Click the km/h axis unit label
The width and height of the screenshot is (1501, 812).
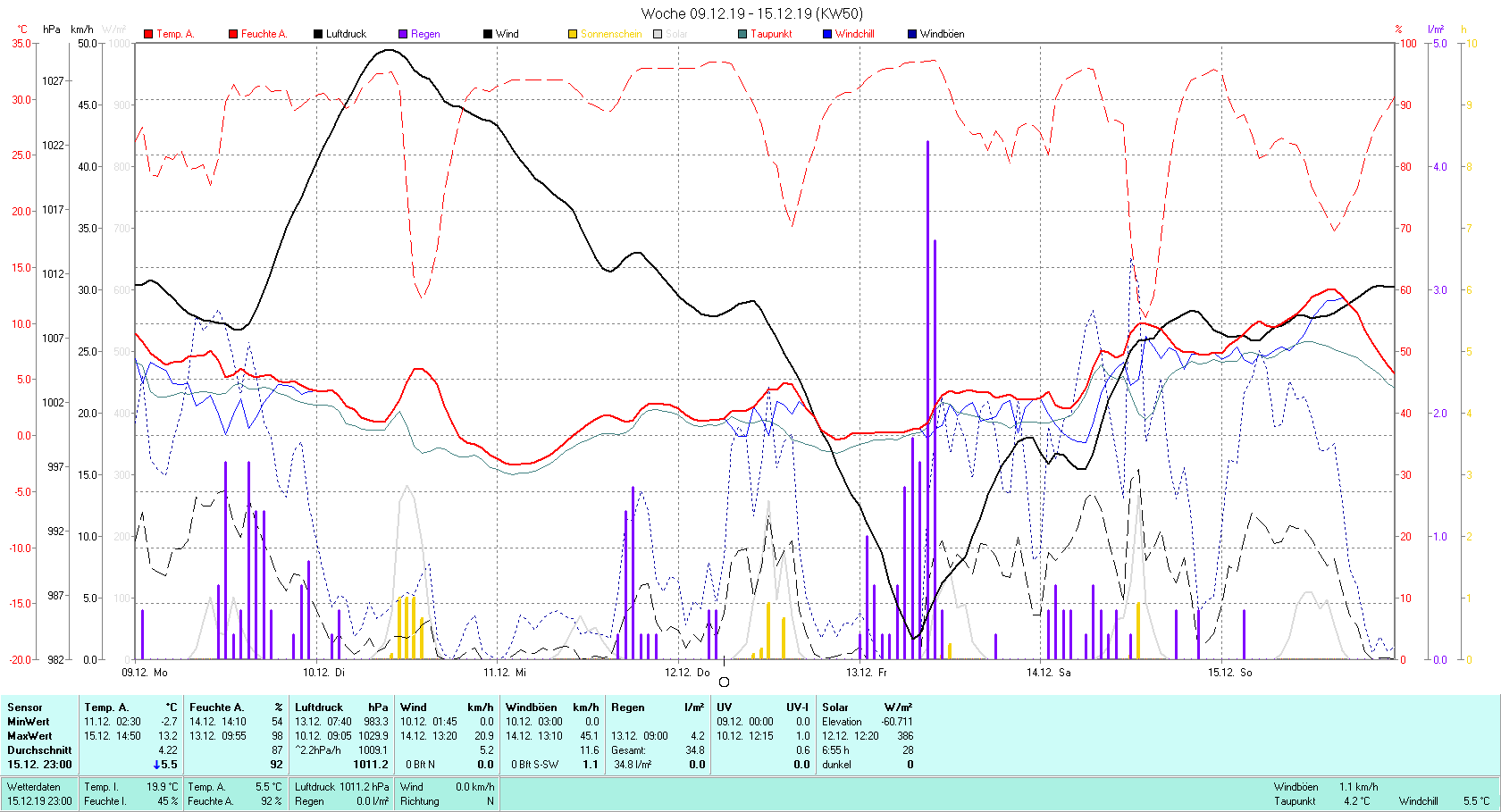point(82,29)
